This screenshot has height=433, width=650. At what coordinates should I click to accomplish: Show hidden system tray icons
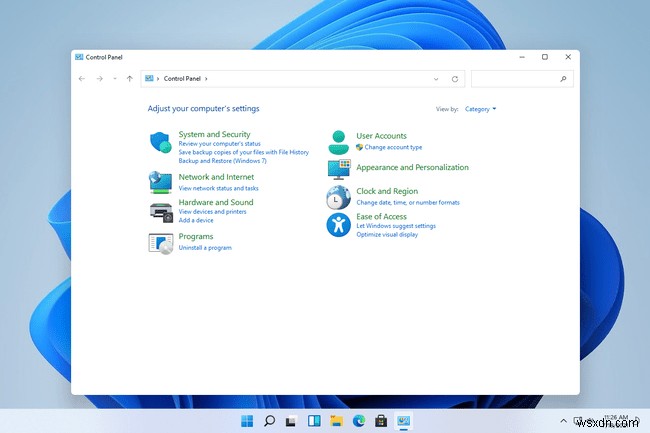point(563,421)
